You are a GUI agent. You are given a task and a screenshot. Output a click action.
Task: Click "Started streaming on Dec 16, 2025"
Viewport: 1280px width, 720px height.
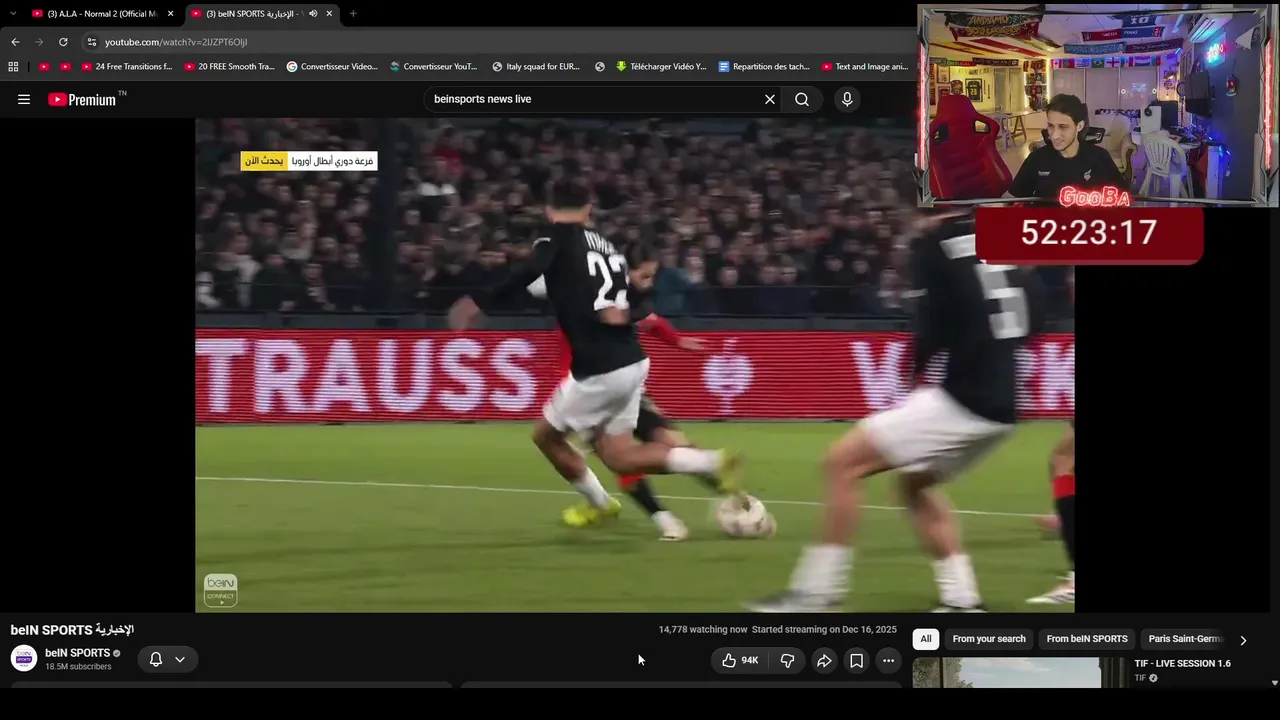(824, 630)
